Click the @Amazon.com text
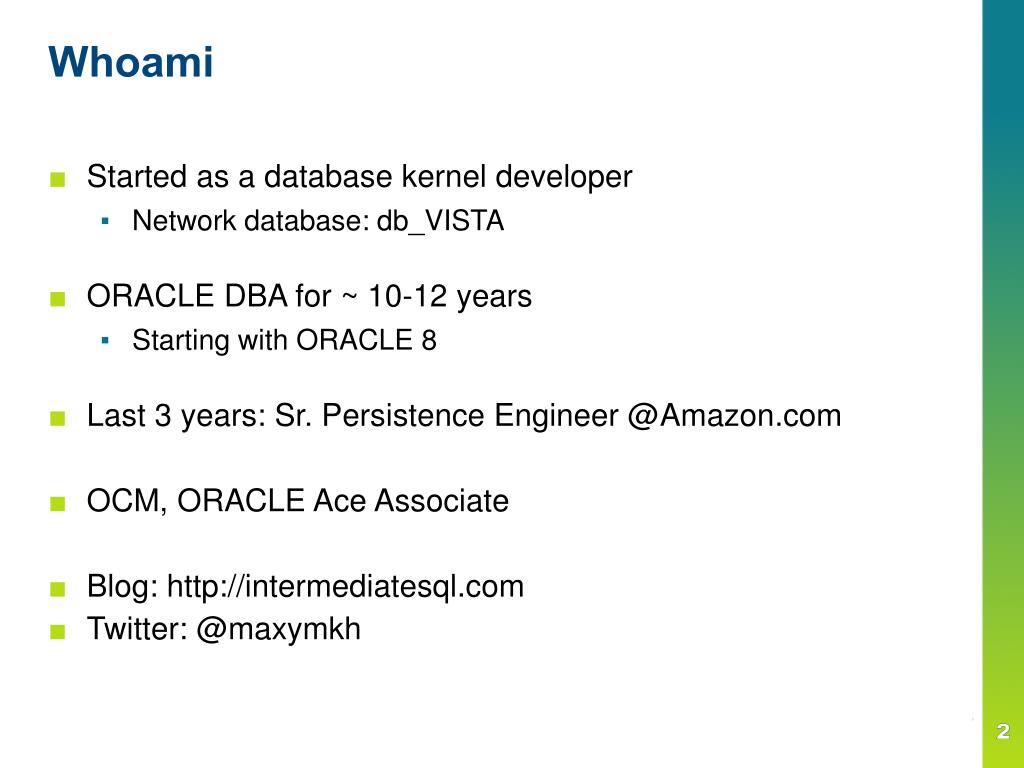Image resolution: width=1024 pixels, height=768 pixels. point(734,416)
